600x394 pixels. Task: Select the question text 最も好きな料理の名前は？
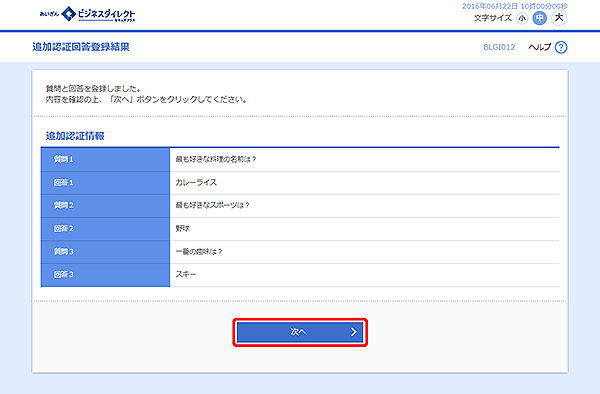pyautogui.click(x=216, y=159)
